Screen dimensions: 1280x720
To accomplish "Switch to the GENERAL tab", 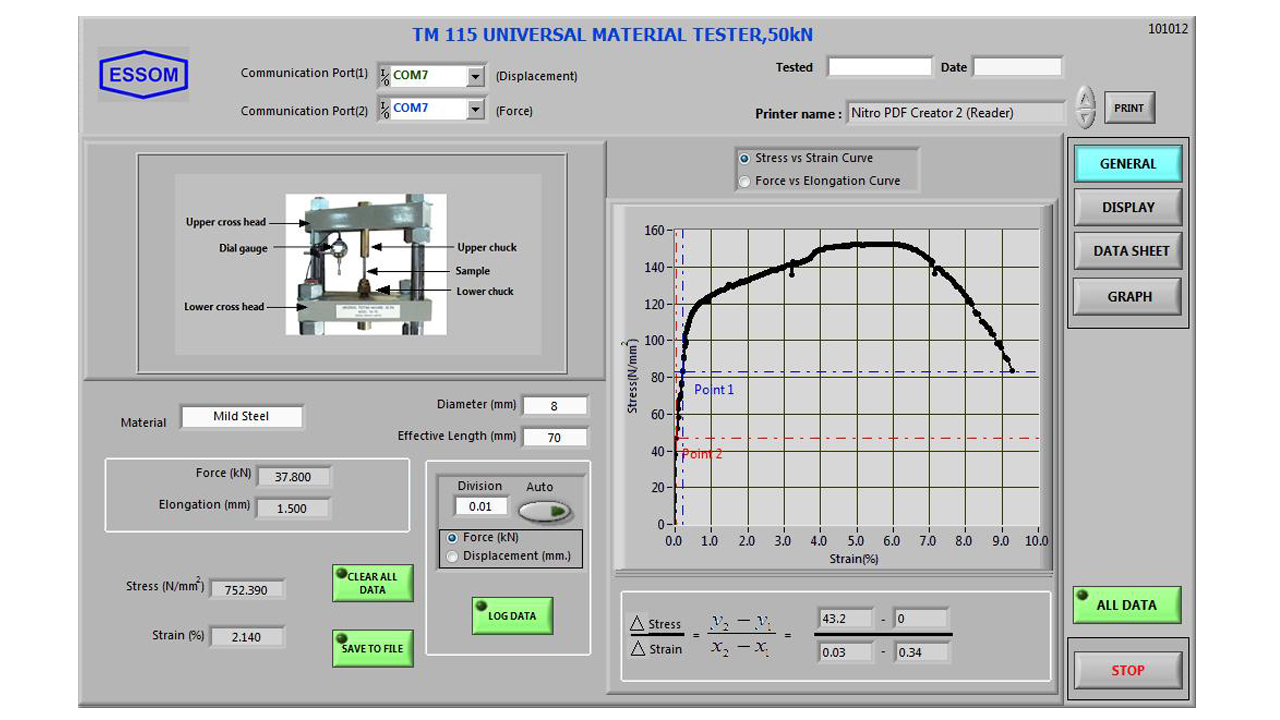I will pos(1127,164).
